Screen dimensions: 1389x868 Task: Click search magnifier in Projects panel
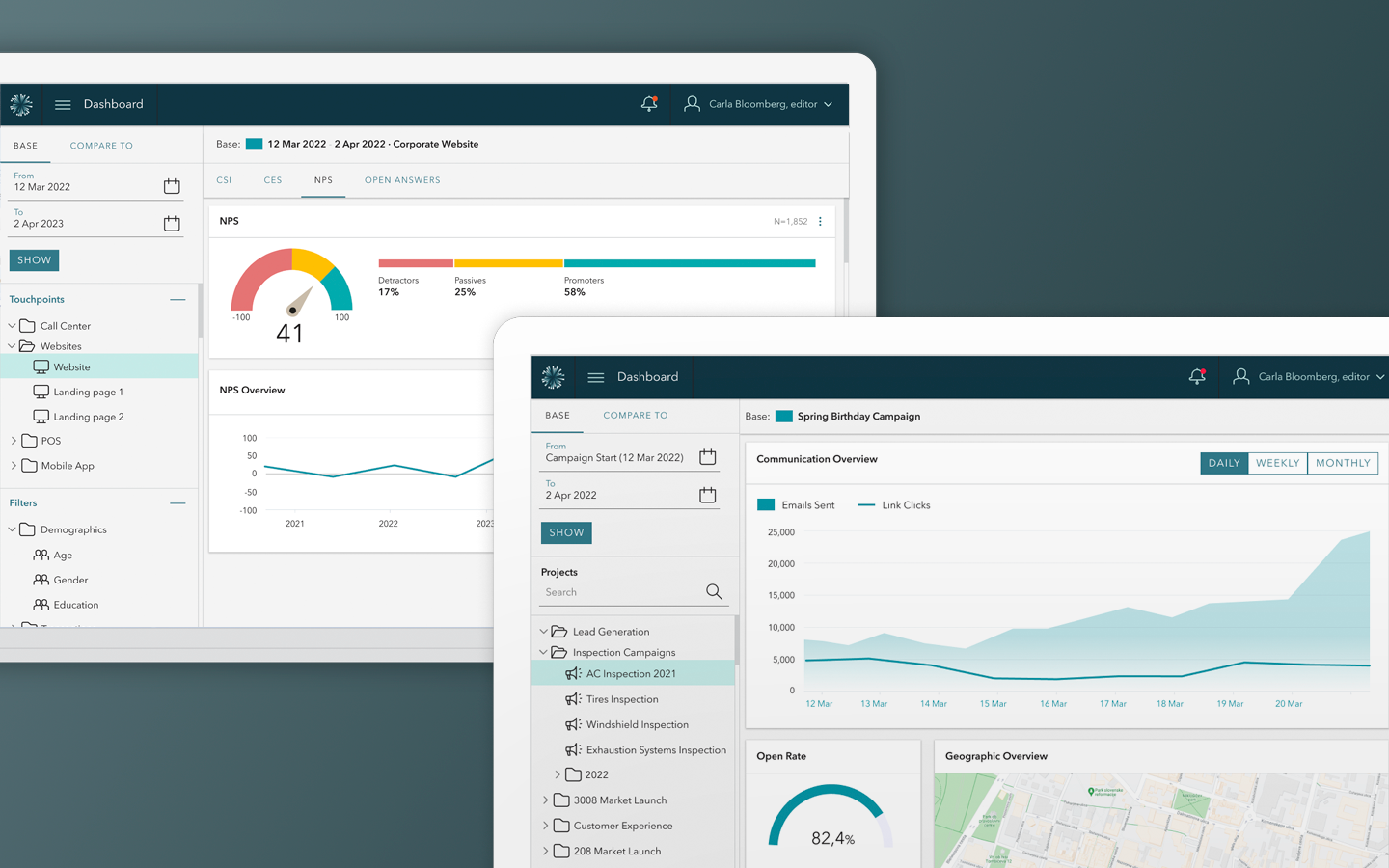(x=714, y=592)
